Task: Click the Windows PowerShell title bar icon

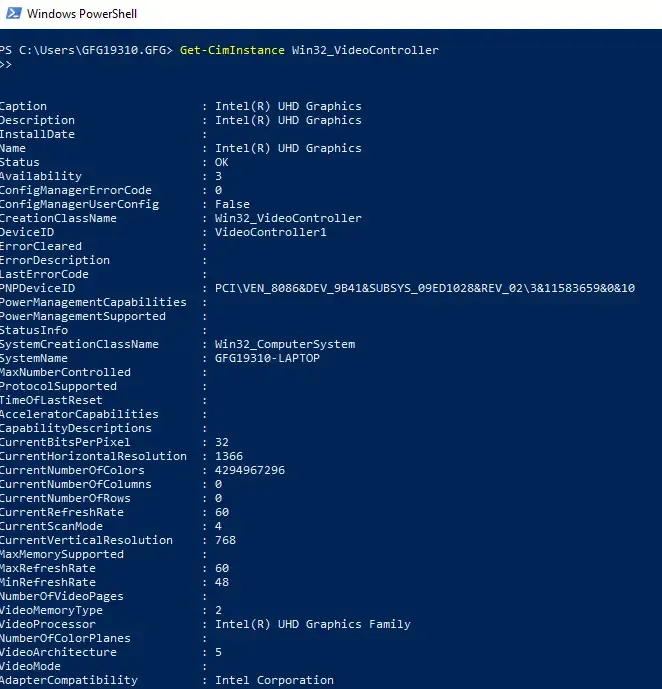Action: 13,13
